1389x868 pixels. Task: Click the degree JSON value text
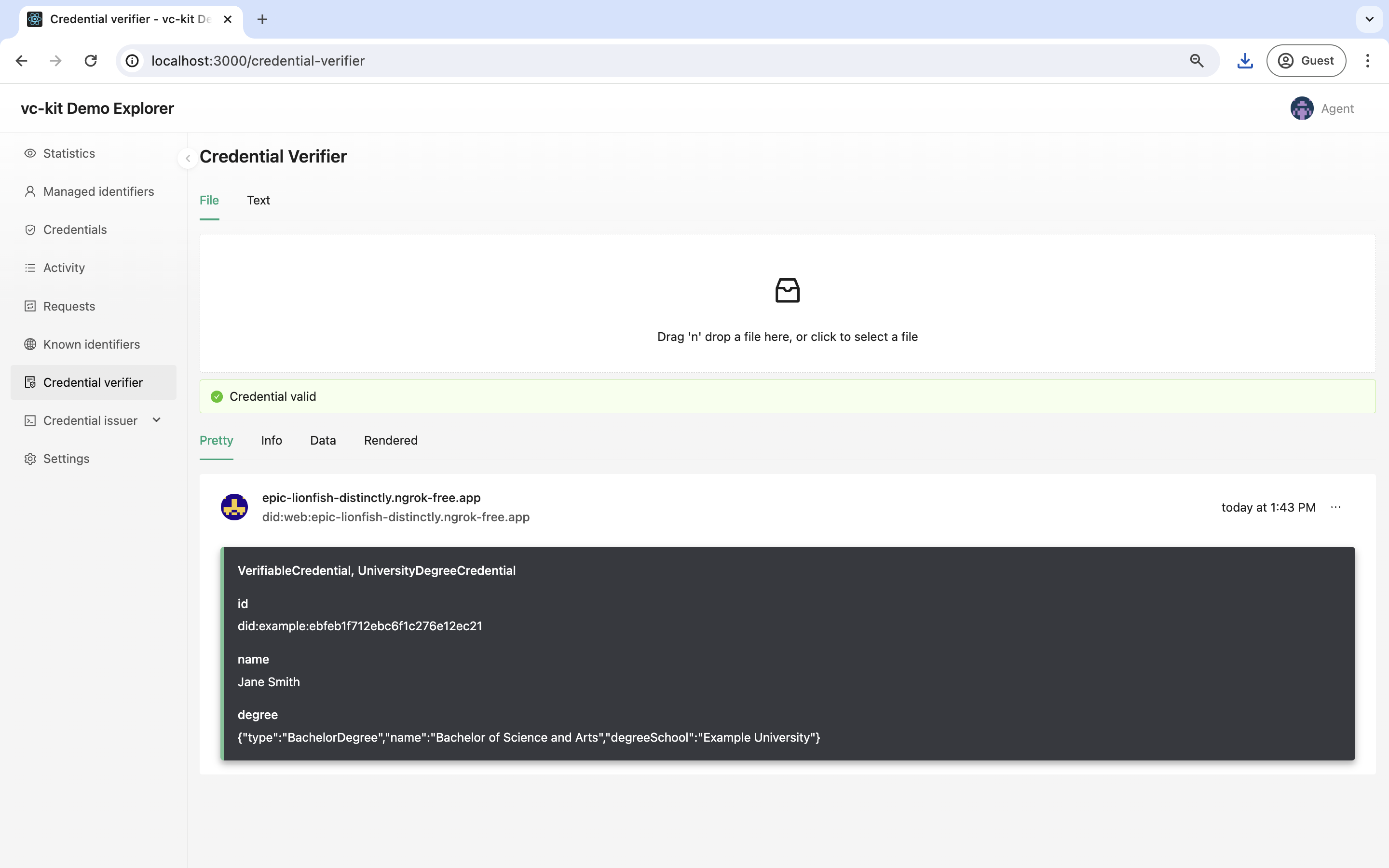pos(529,738)
